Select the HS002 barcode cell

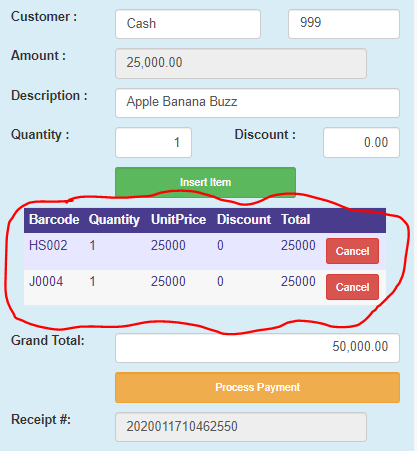[48, 246]
